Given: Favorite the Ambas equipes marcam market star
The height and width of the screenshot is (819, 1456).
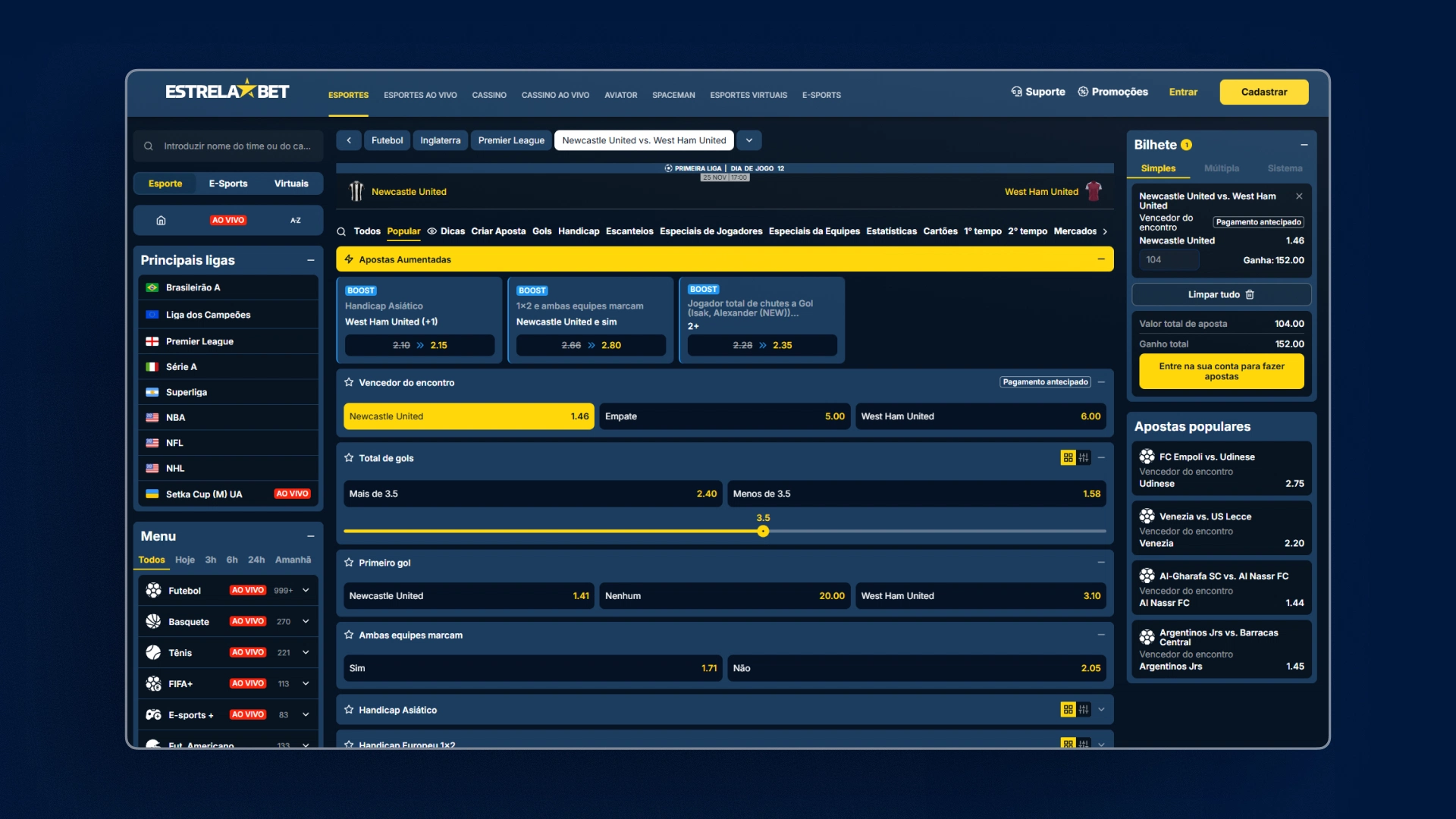Looking at the screenshot, I should pyautogui.click(x=349, y=635).
